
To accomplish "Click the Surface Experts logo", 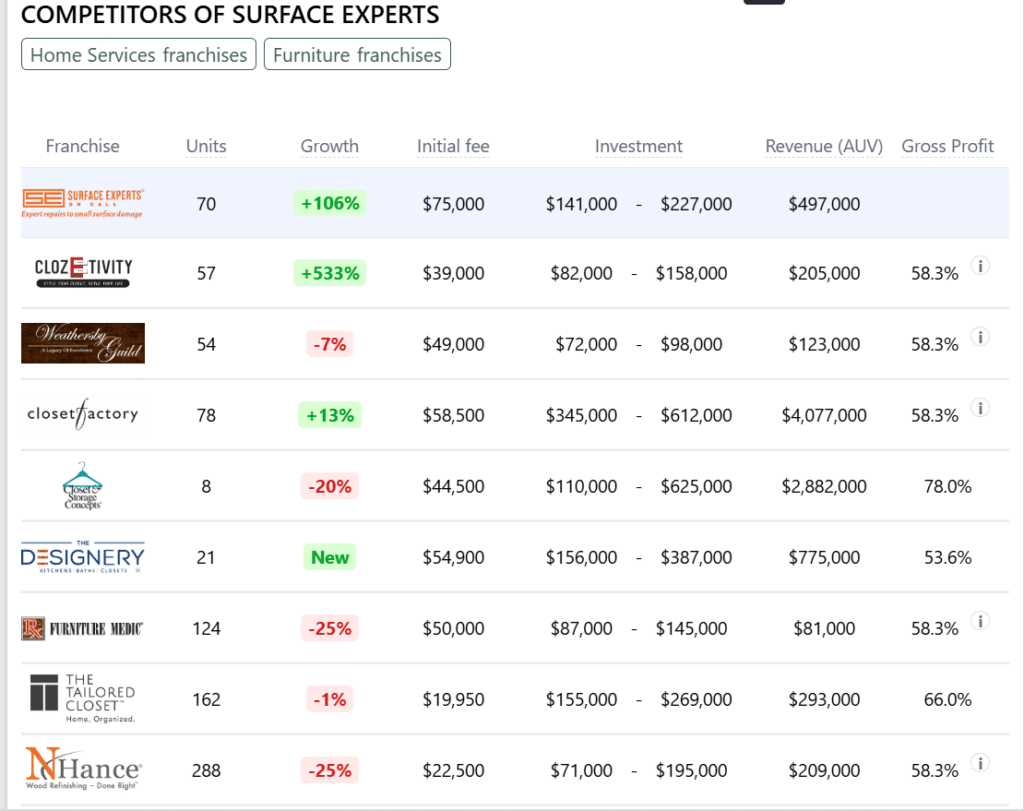I will pyautogui.click(x=83, y=203).
